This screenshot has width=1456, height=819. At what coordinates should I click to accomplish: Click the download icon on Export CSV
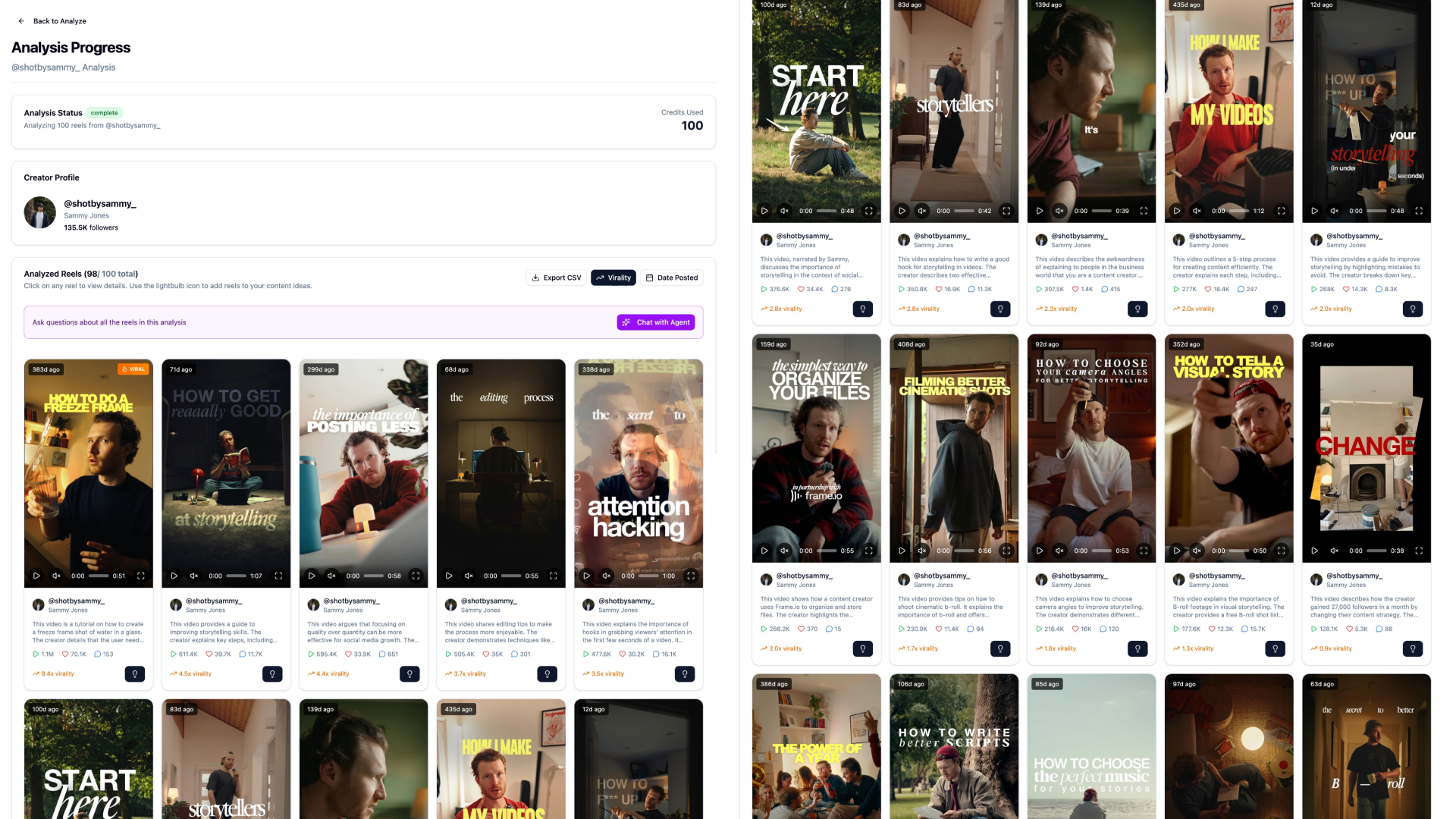point(535,278)
